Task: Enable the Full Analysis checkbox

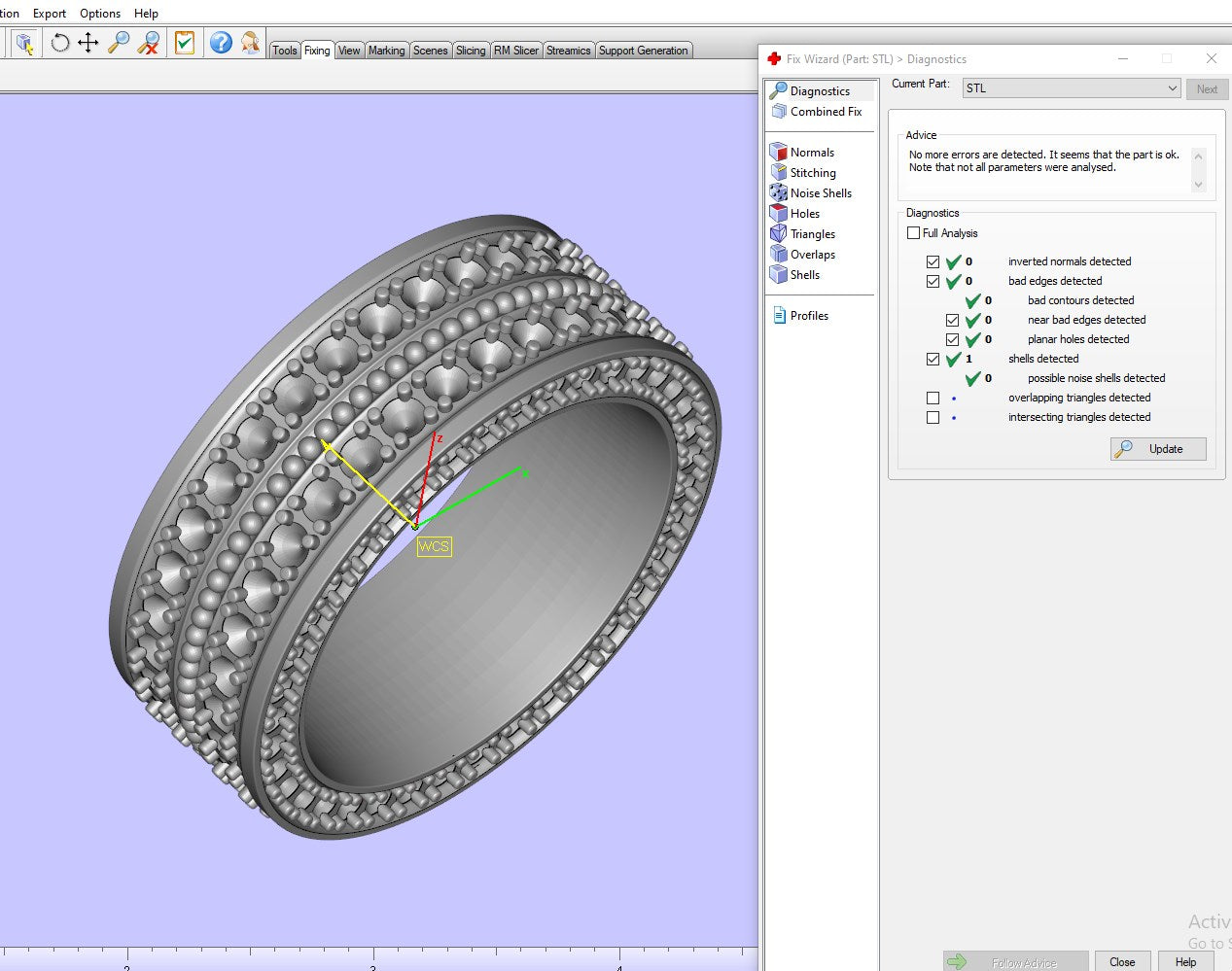Action: click(x=913, y=233)
